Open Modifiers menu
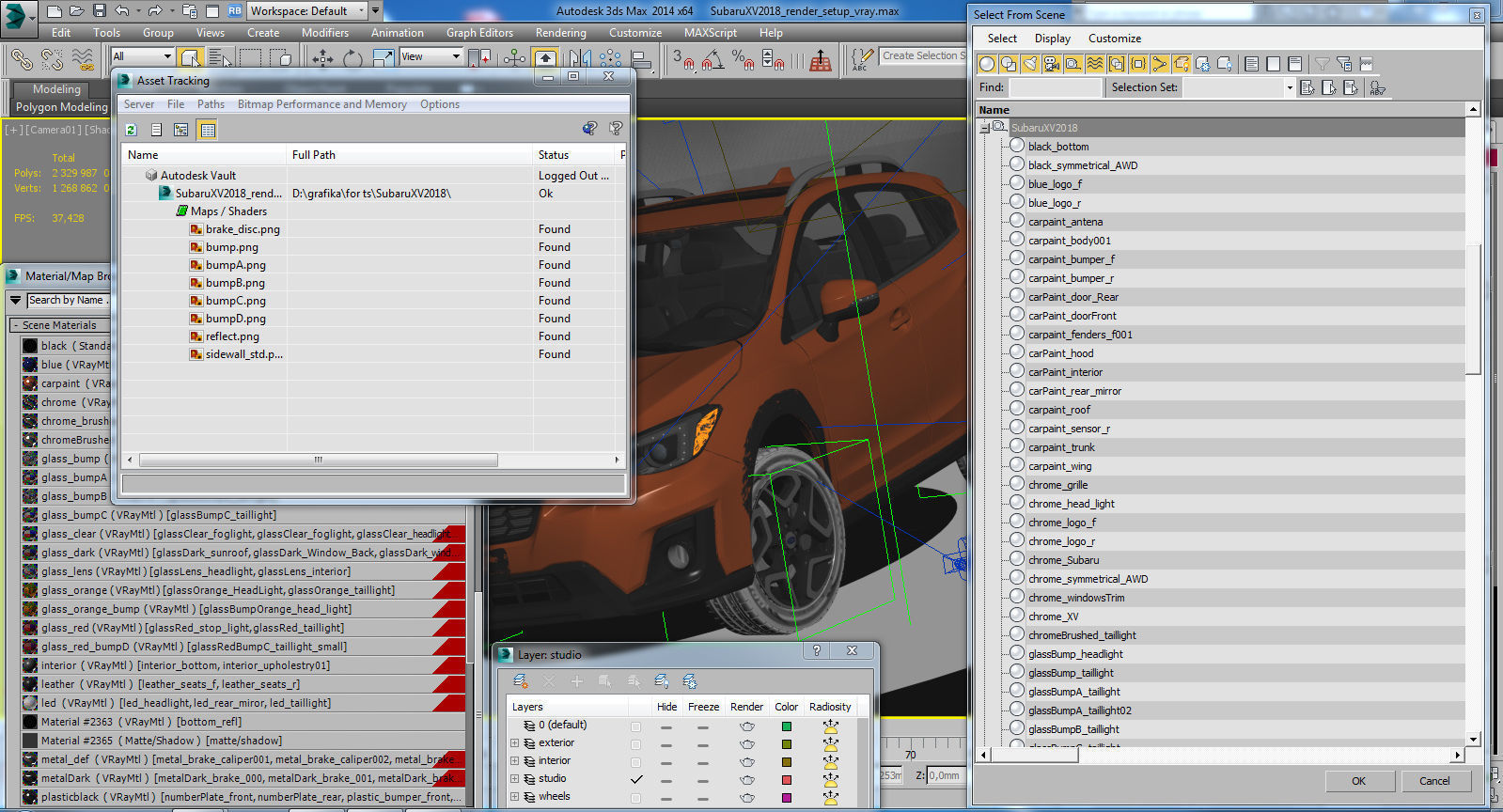The height and width of the screenshot is (812, 1503). pyautogui.click(x=325, y=32)
